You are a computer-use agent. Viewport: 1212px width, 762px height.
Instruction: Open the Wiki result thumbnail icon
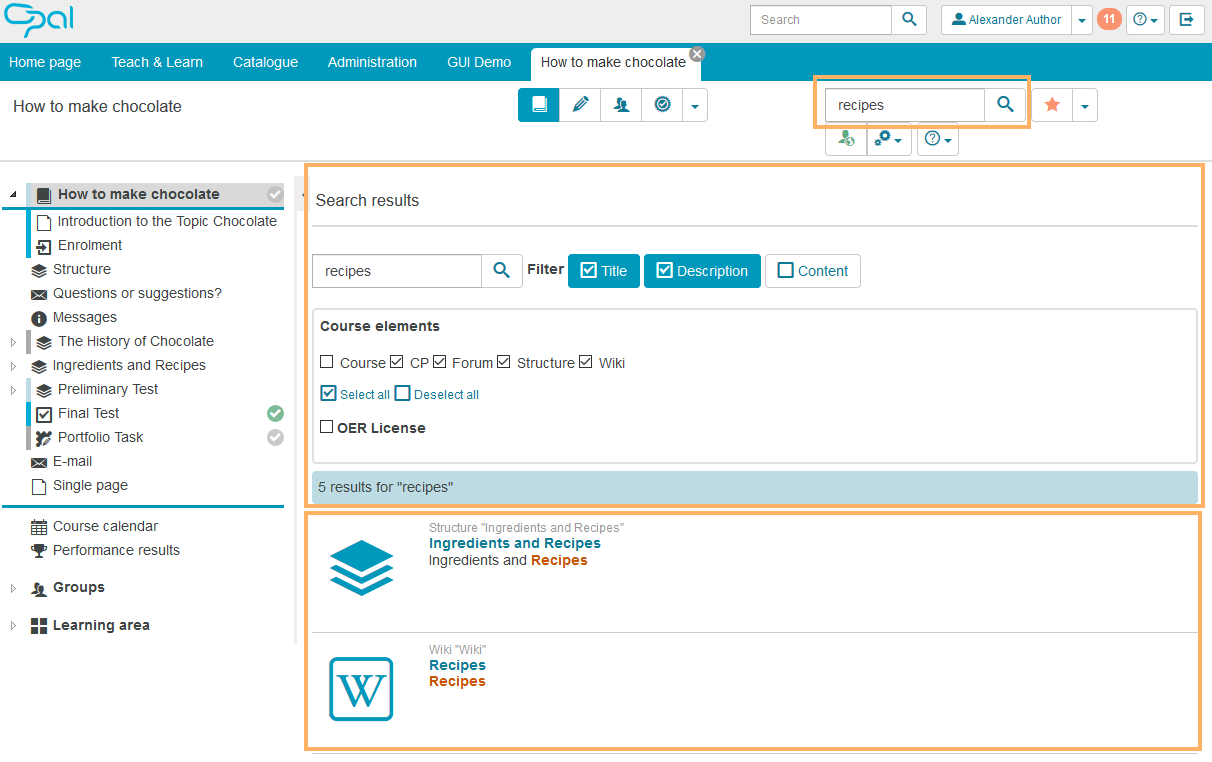[x=361, y=688]
